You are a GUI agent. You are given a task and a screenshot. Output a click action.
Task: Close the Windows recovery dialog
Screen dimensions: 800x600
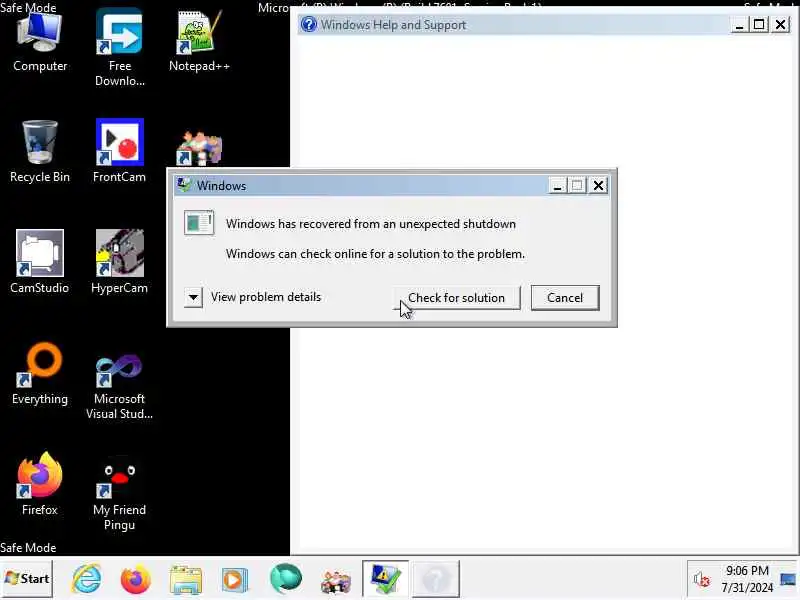click(598, 185)
